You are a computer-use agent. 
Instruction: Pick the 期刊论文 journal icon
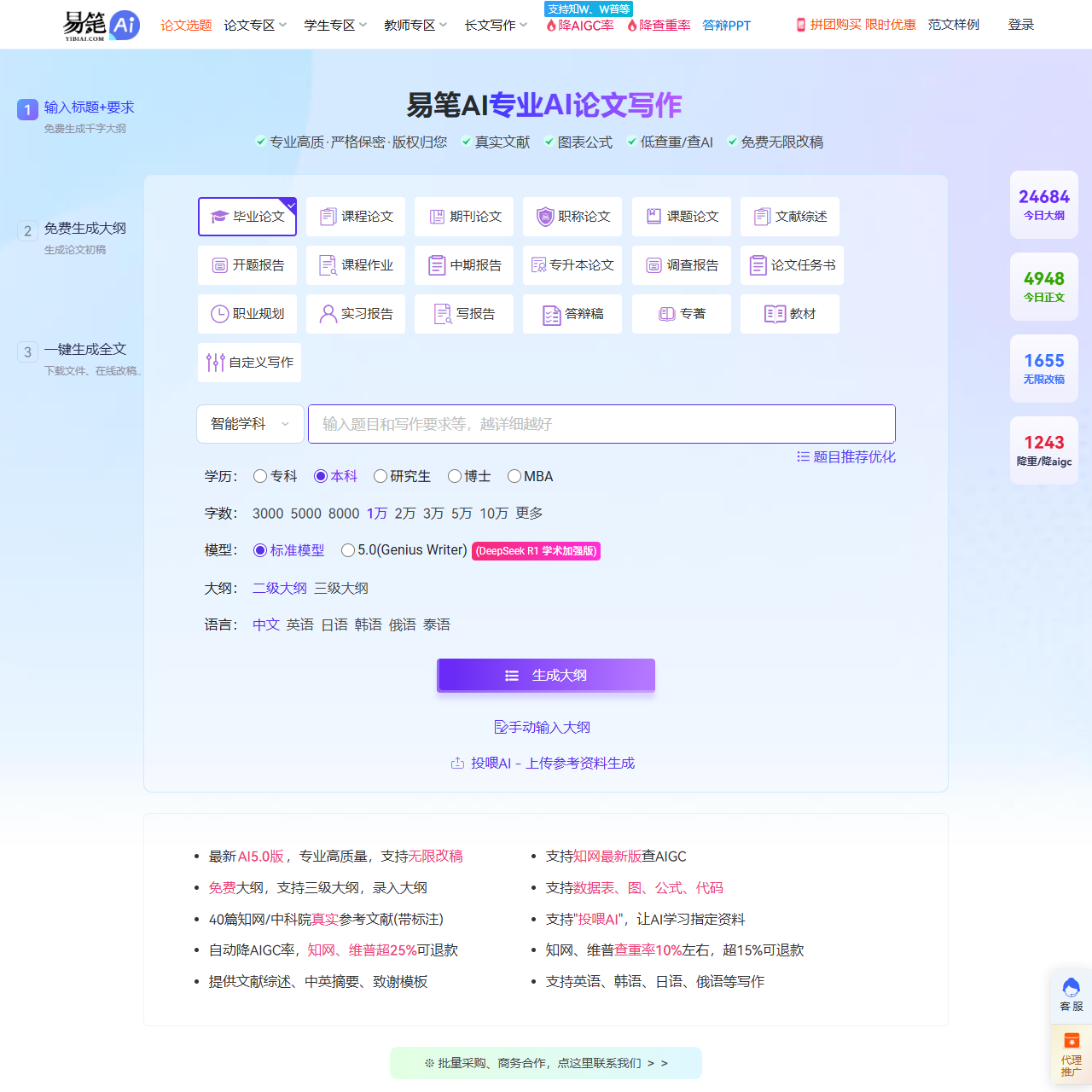(437, 217)
